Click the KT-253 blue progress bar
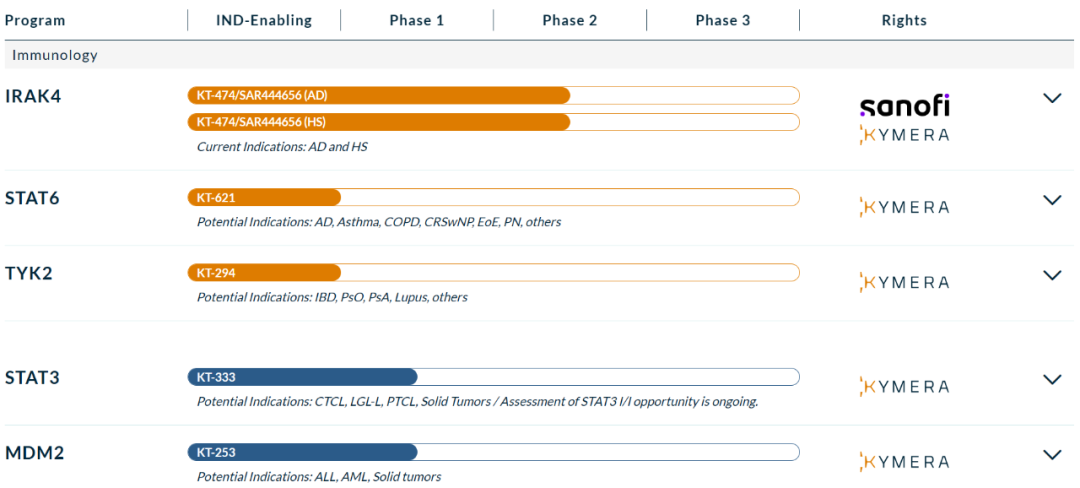Image resolution: width=1080 pixels, height=488 pixels. click(x=302, y=452)
